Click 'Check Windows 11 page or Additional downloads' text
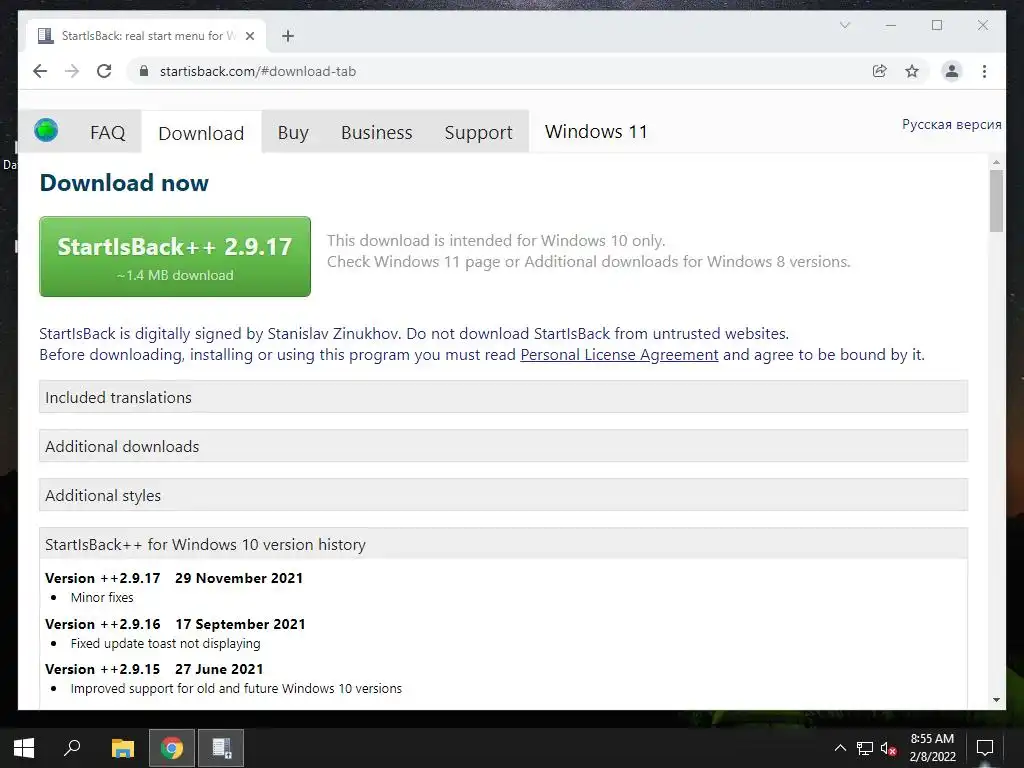Screen dimensions: 1024x768 (x=588, y=261)
